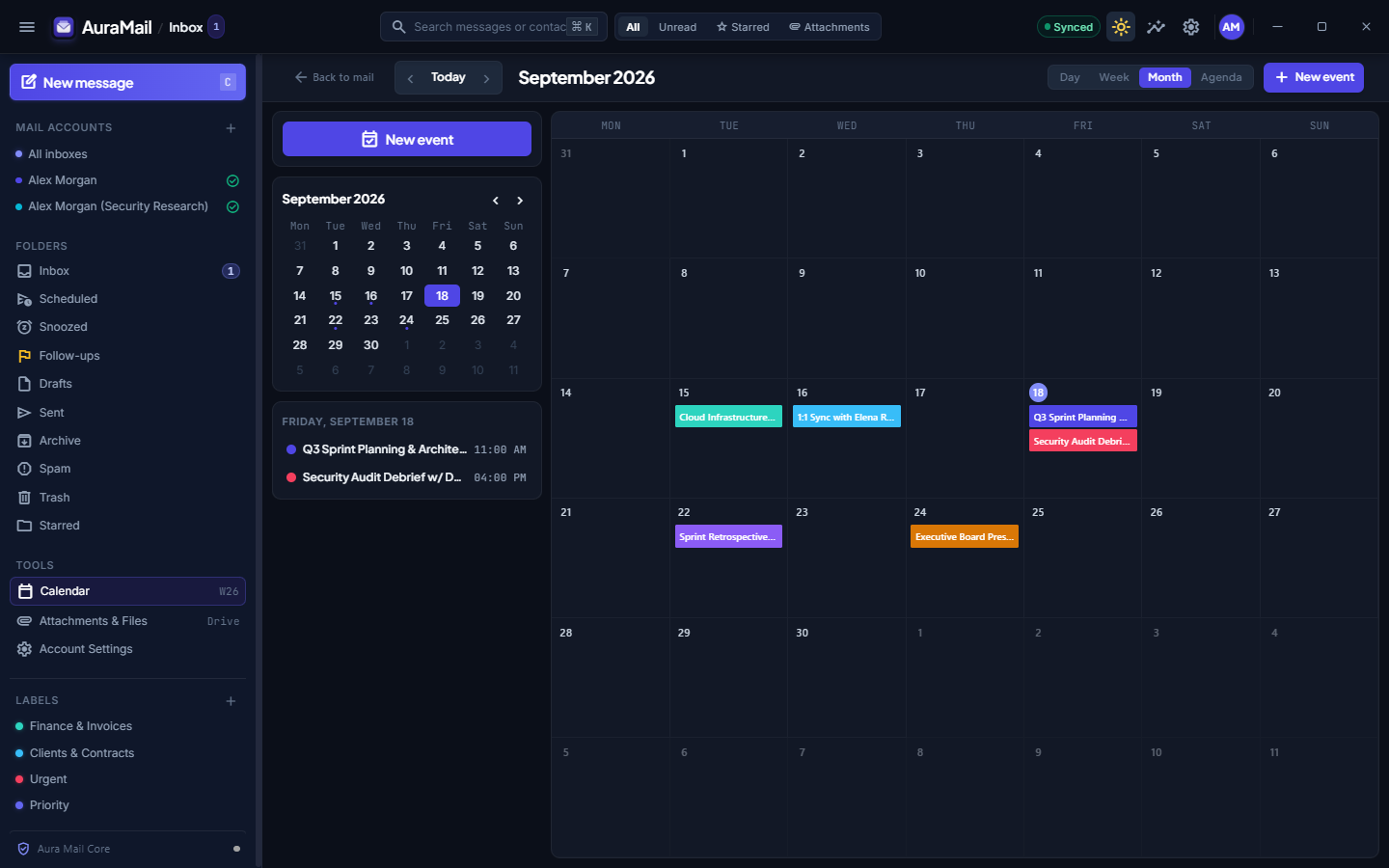Switch to Week view
Screen dimensions: 1389x868
[x=1114, y=77]
